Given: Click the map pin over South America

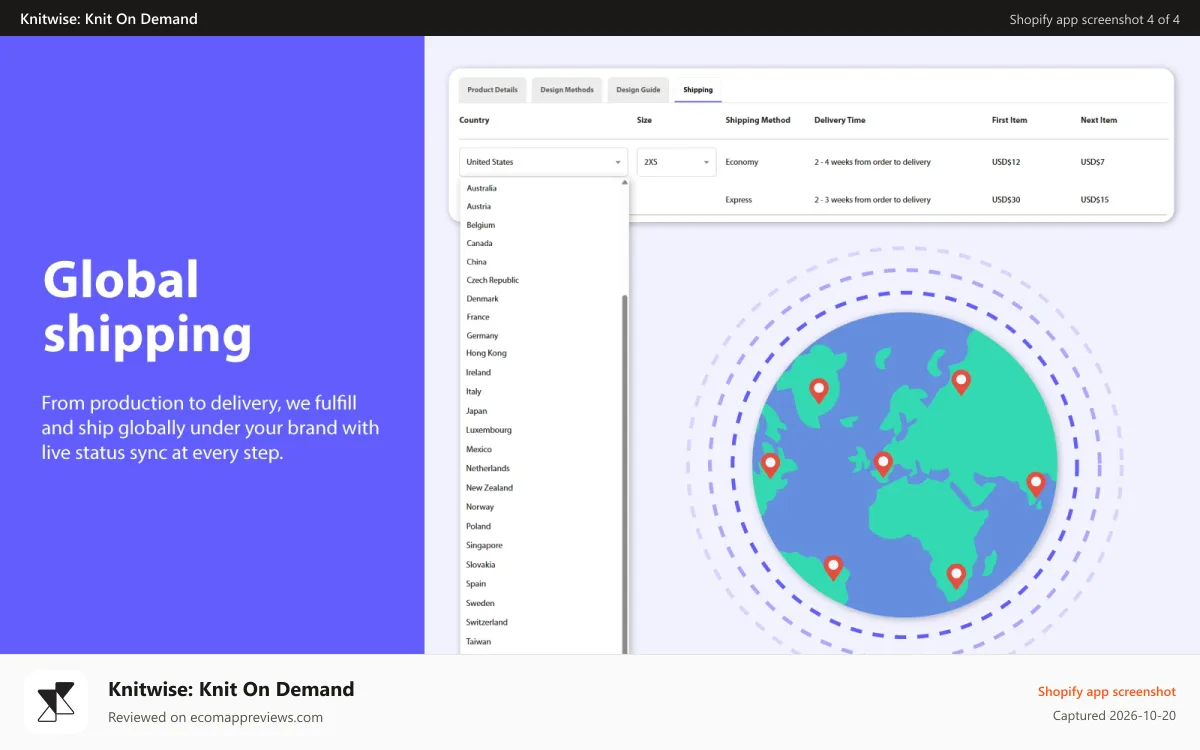Looking at the screenshot, I should coord(833,568).
